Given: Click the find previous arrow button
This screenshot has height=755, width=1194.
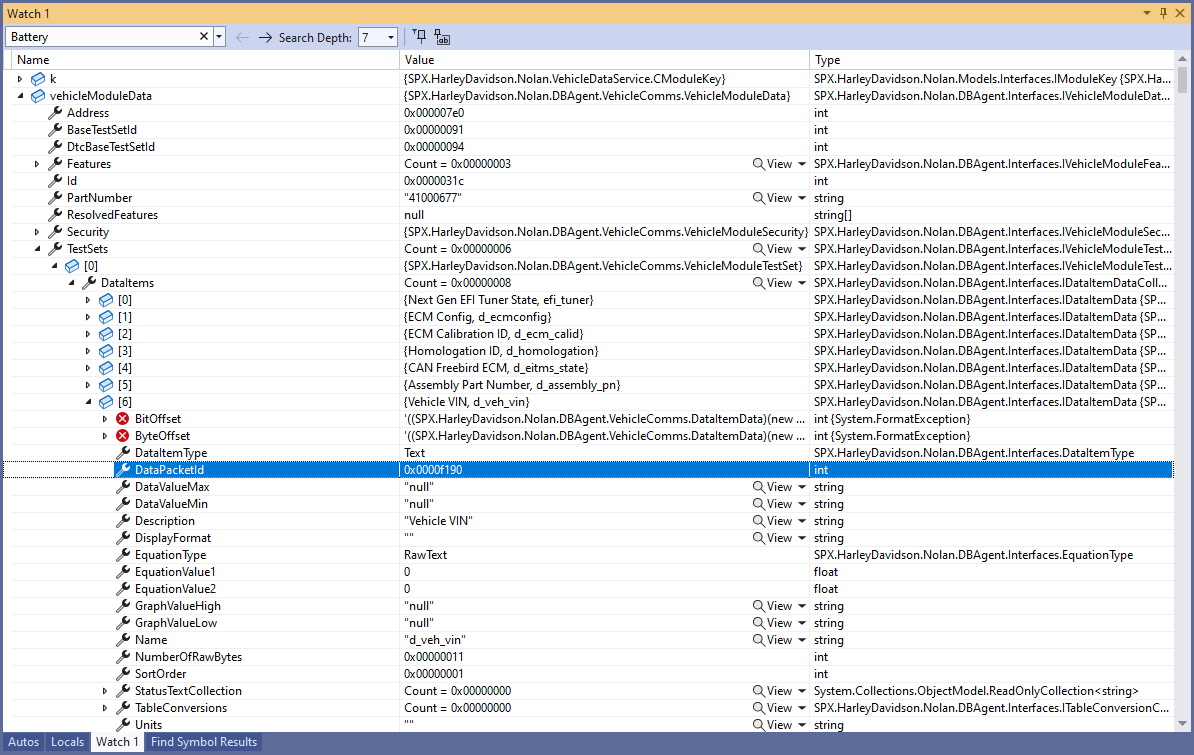Looking at the screenshot, I should (x=242, y=37).
